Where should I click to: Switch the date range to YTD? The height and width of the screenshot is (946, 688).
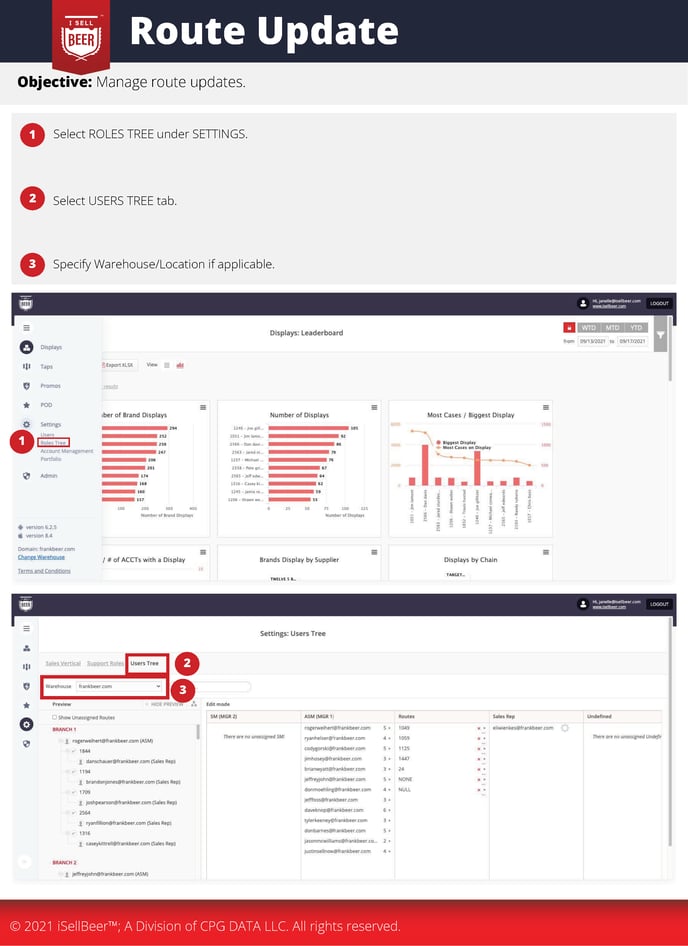tap(636, 327)
